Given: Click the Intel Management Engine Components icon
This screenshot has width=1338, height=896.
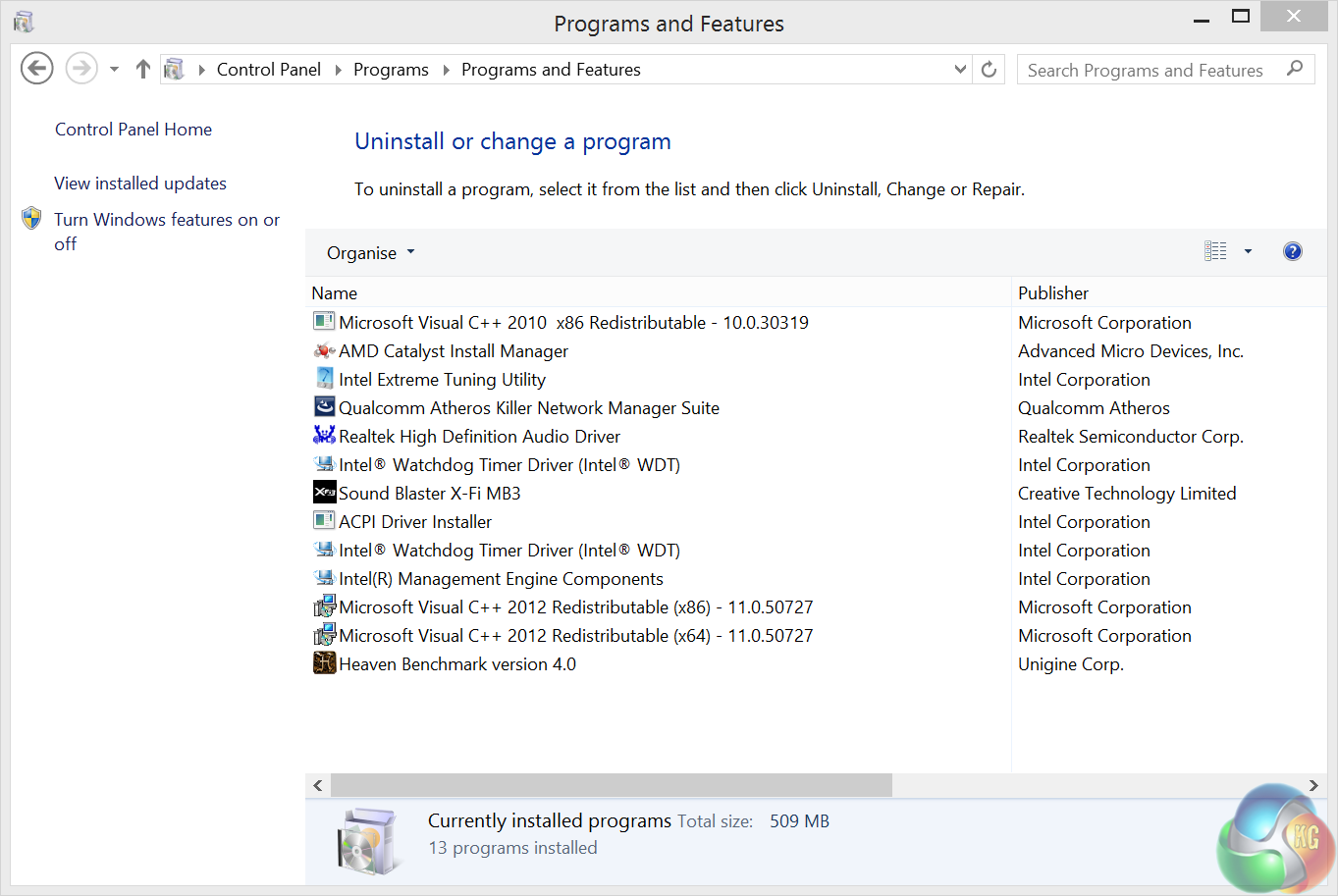Looking at the screenshot, I should tap(324, 578).
